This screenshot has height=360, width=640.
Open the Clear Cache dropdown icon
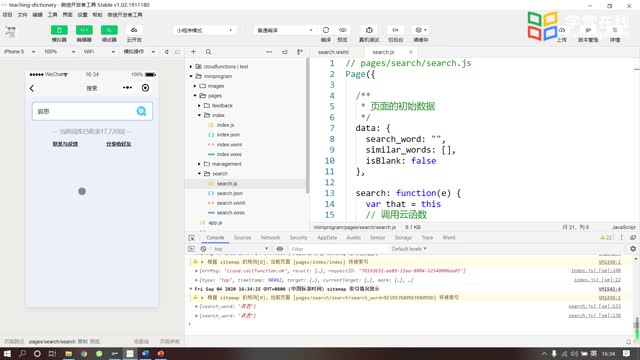click(x=420, y=30)
